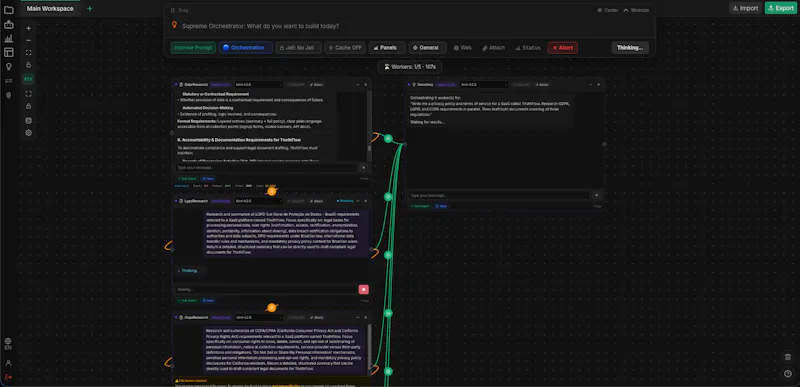Click the red logout icon
The width and height of the screenshot is (800, 387).
click(8, 377)
